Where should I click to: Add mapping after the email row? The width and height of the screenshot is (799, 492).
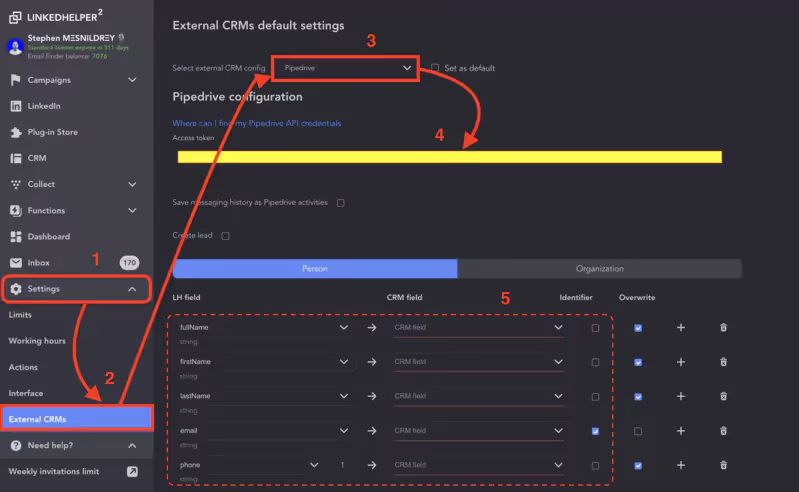click(681, 431)
